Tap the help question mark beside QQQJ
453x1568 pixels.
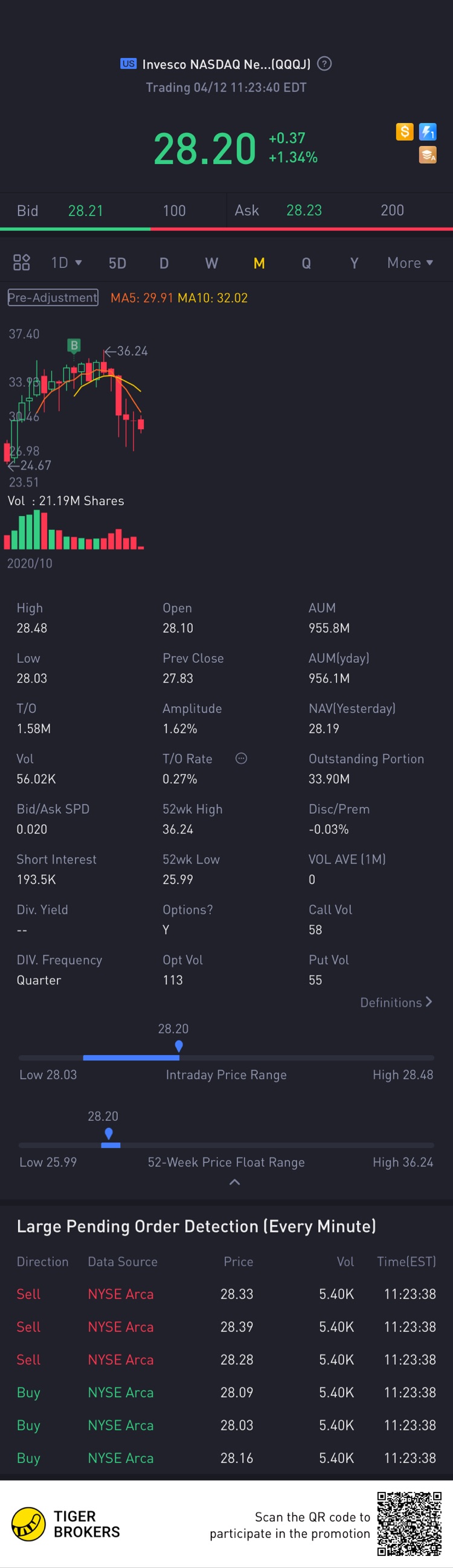(324, 64)
